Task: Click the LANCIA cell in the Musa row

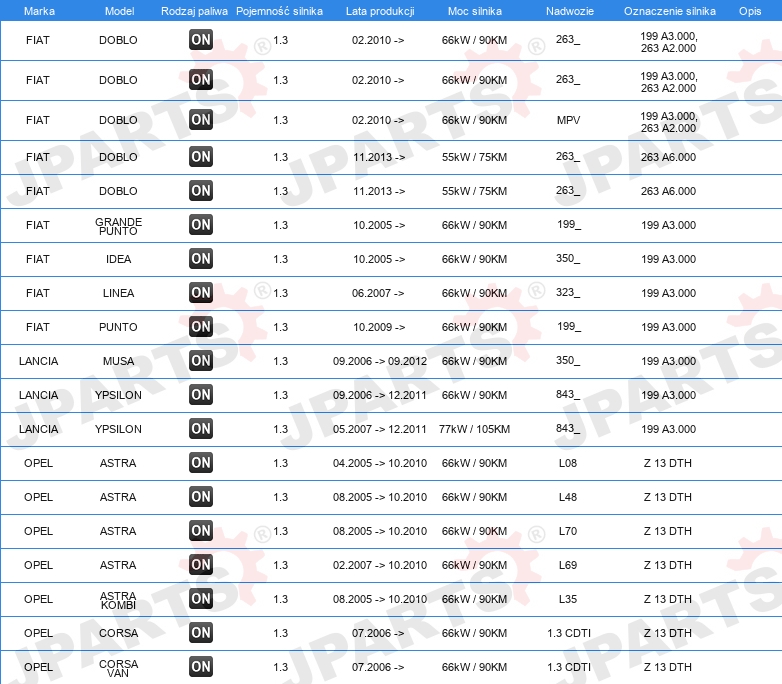Action: tap(38, 361)
